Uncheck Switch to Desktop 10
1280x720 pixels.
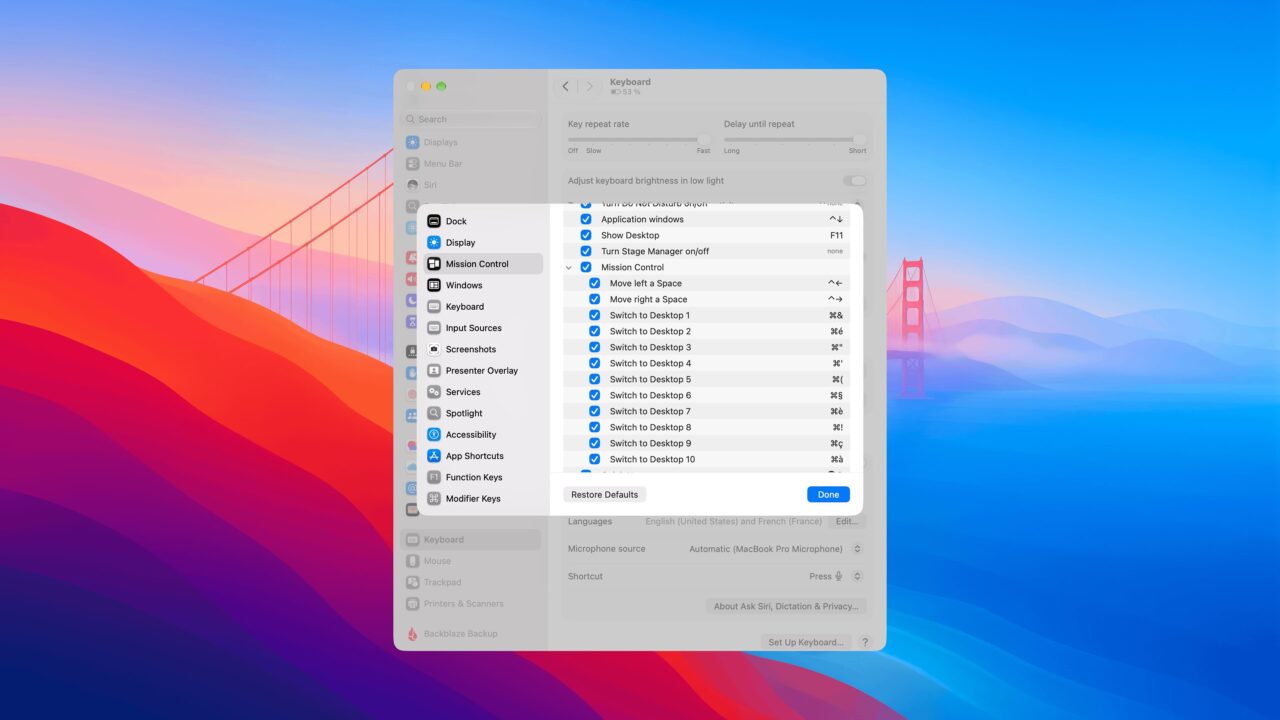pyautogui.click(x=595, y=459)
